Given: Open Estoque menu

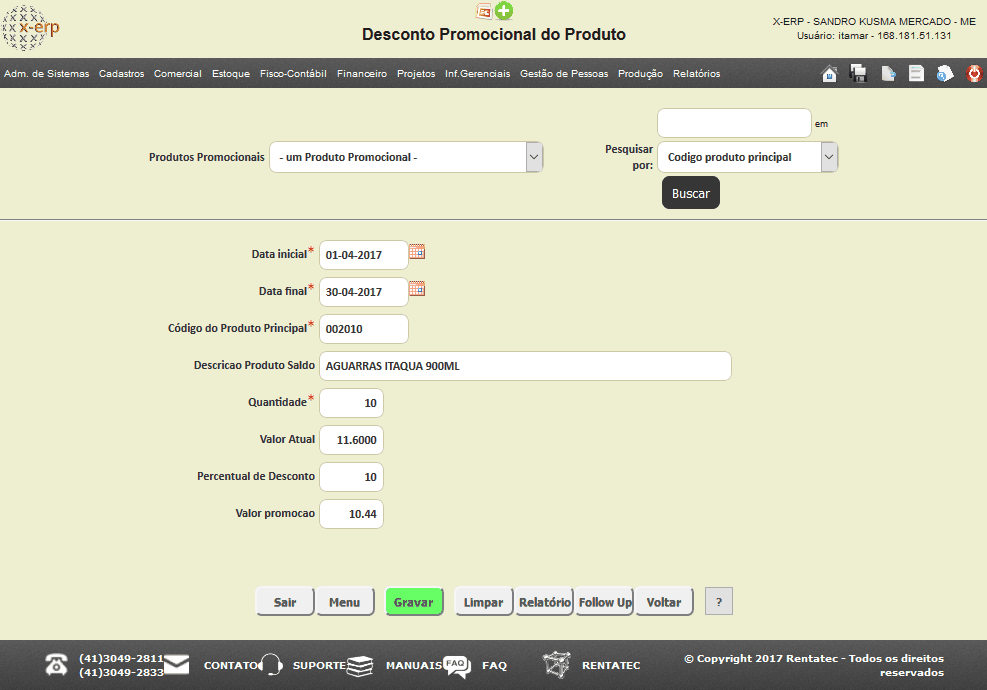Looking at the screenshot, I should click(231, 74).
